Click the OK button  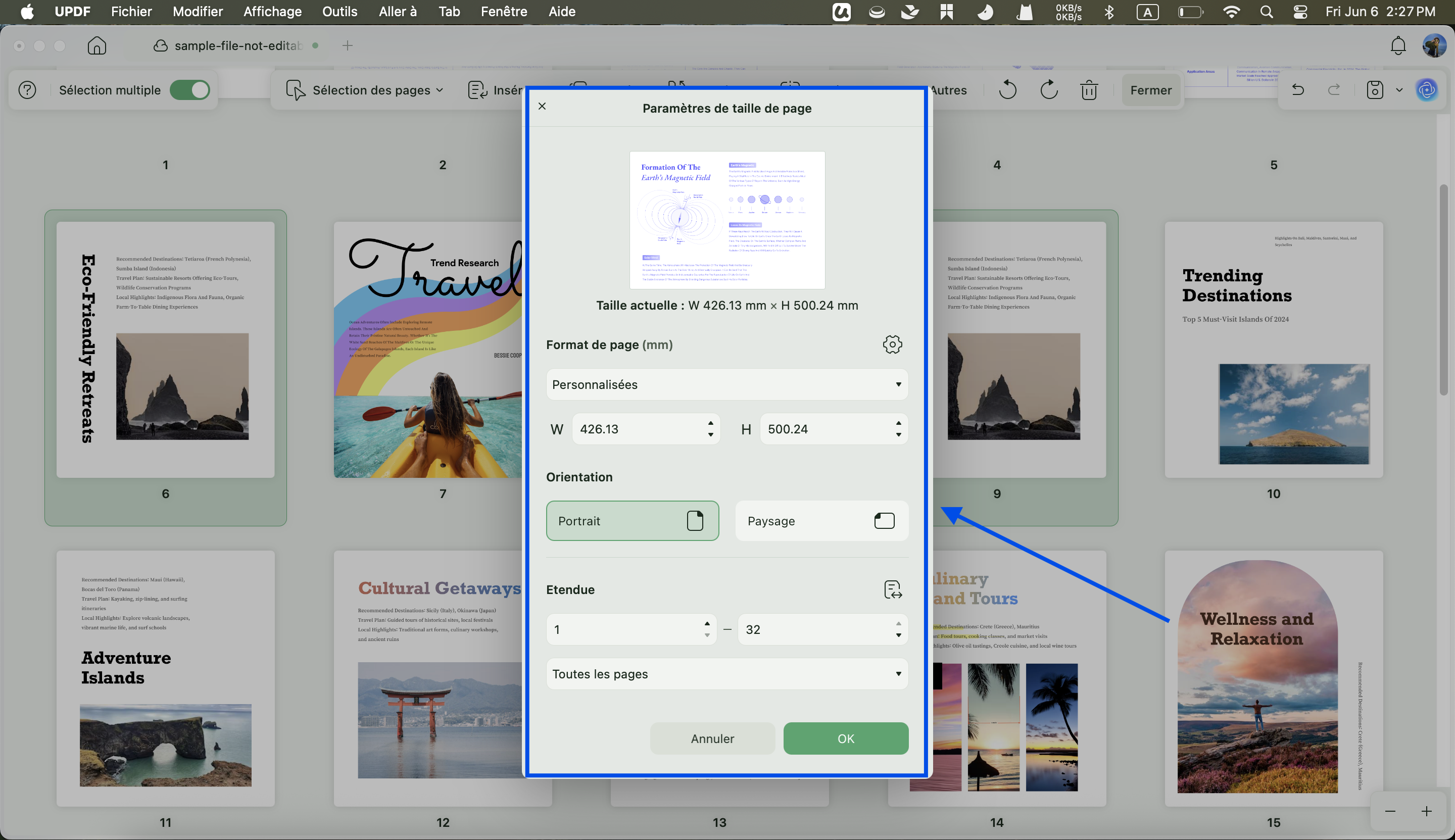(846, 738)
